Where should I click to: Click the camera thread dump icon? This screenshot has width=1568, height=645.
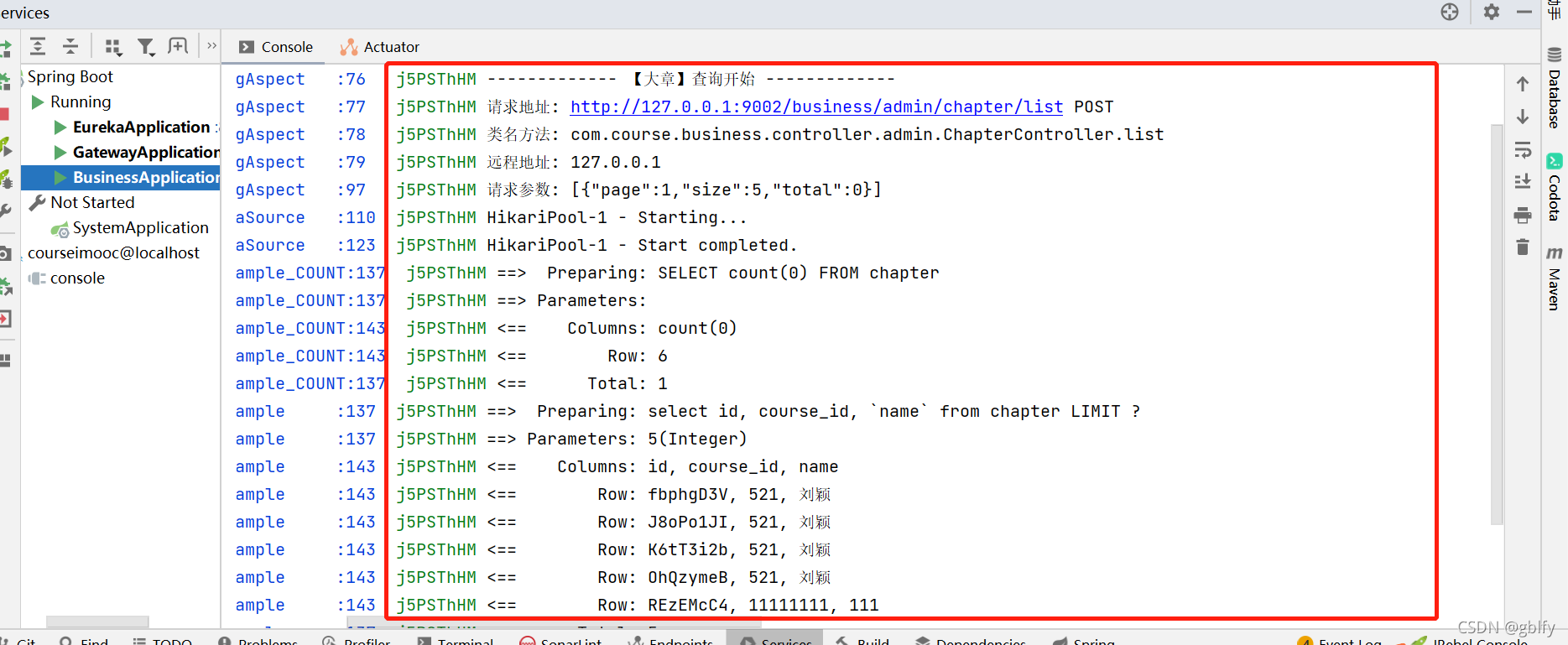click(5, 253)
